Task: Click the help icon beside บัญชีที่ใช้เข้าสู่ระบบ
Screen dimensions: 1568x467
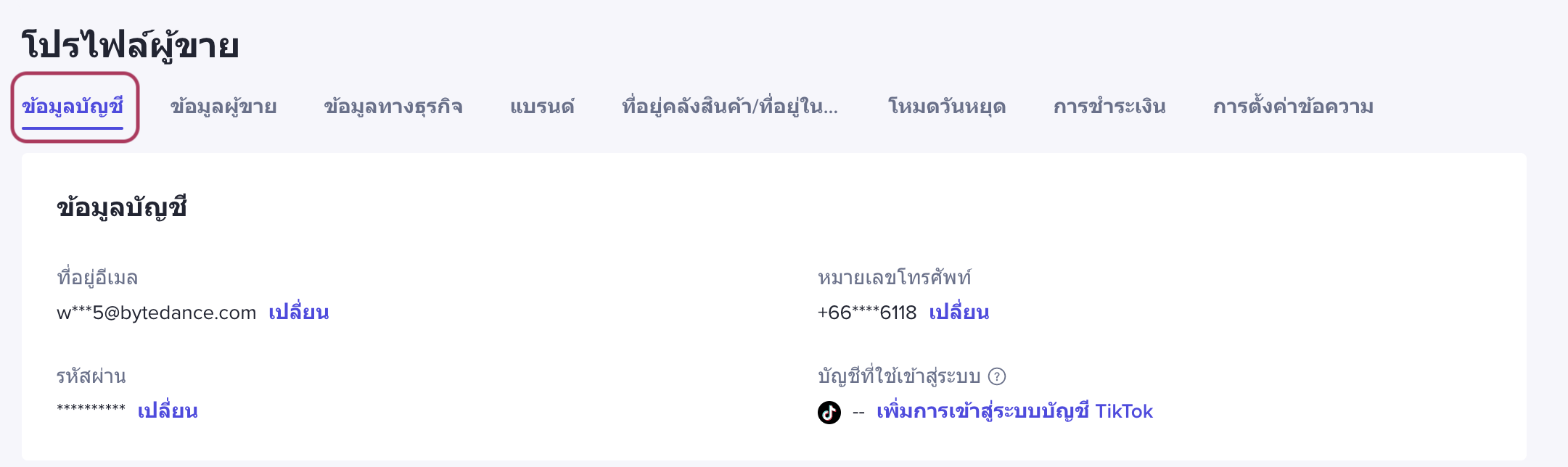Action: point(997,376)
